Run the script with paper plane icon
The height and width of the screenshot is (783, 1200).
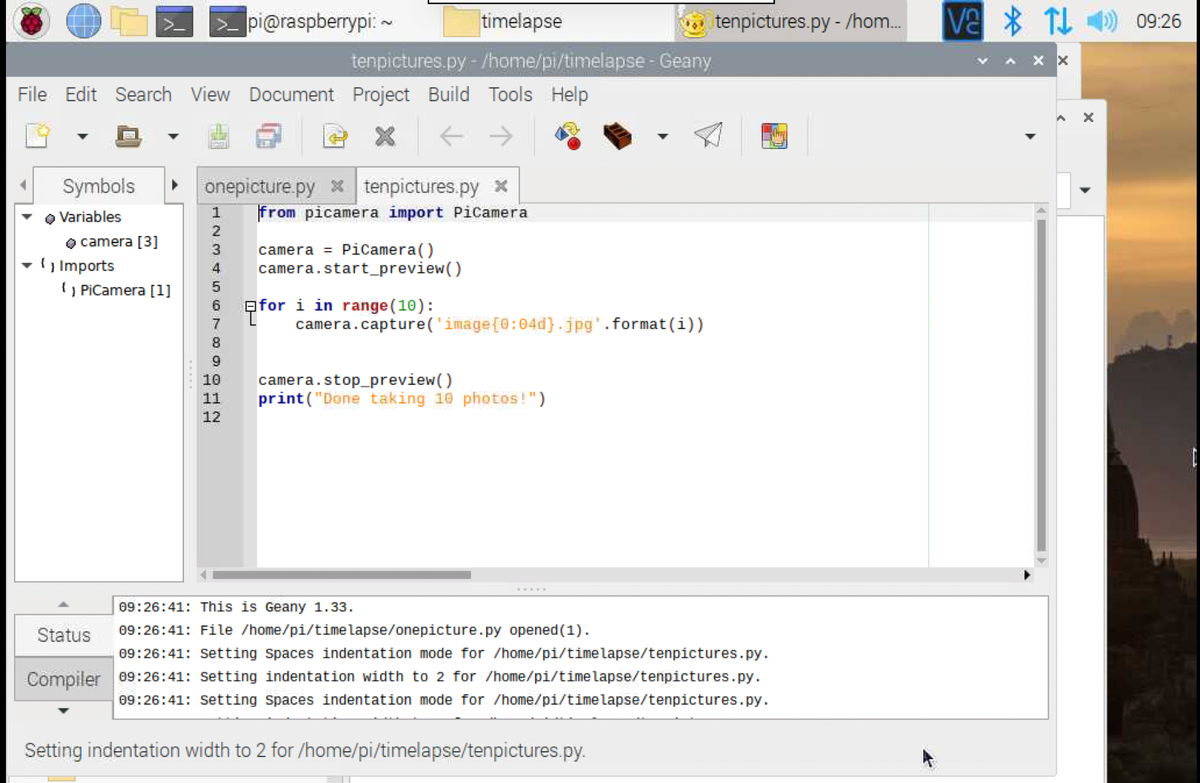(708, 136)
